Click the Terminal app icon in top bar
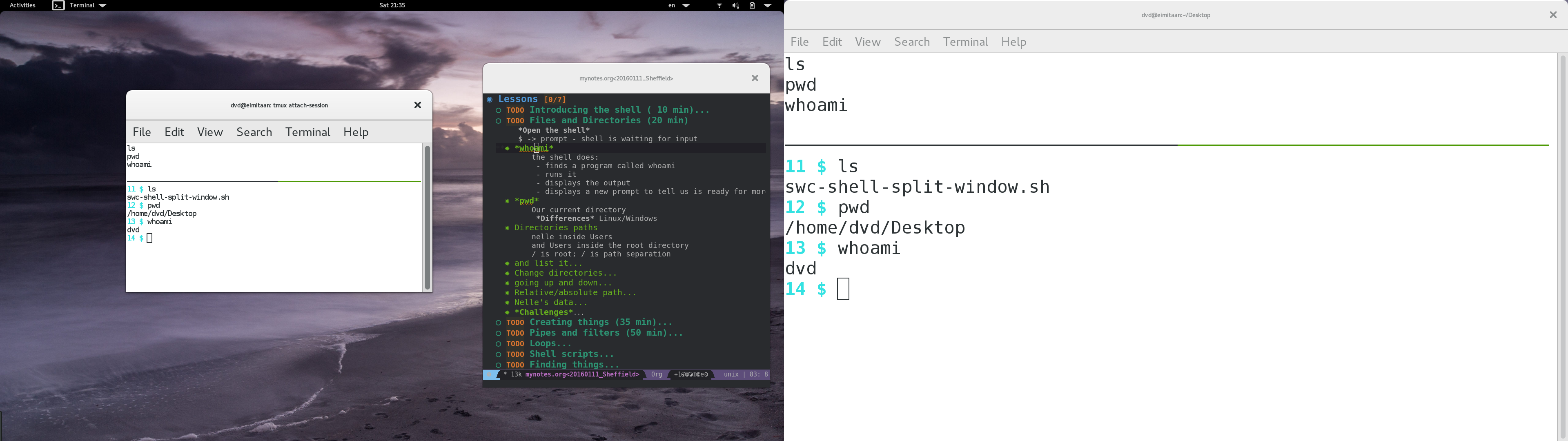1568x441 pixels. (x=58, y=5)
